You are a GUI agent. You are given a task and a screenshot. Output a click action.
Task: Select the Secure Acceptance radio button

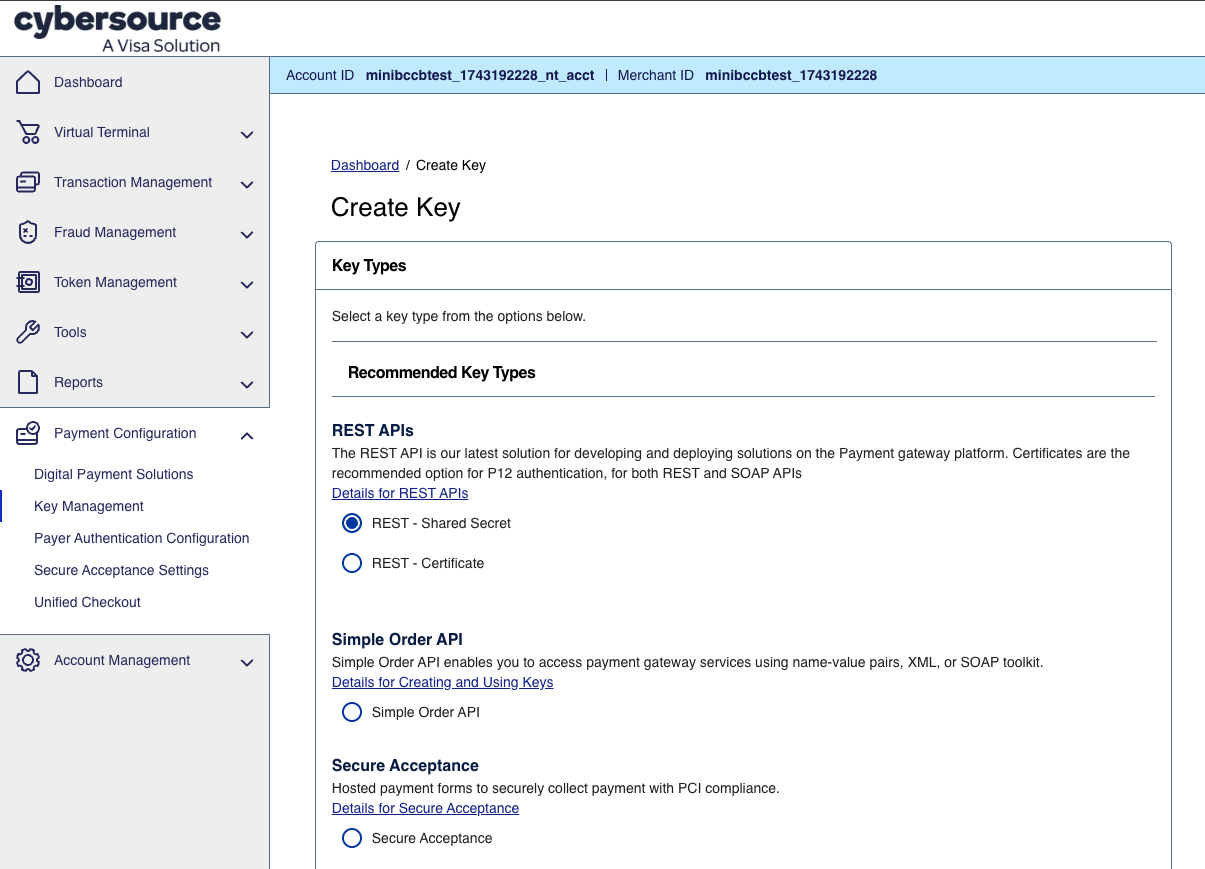point(352,838)
